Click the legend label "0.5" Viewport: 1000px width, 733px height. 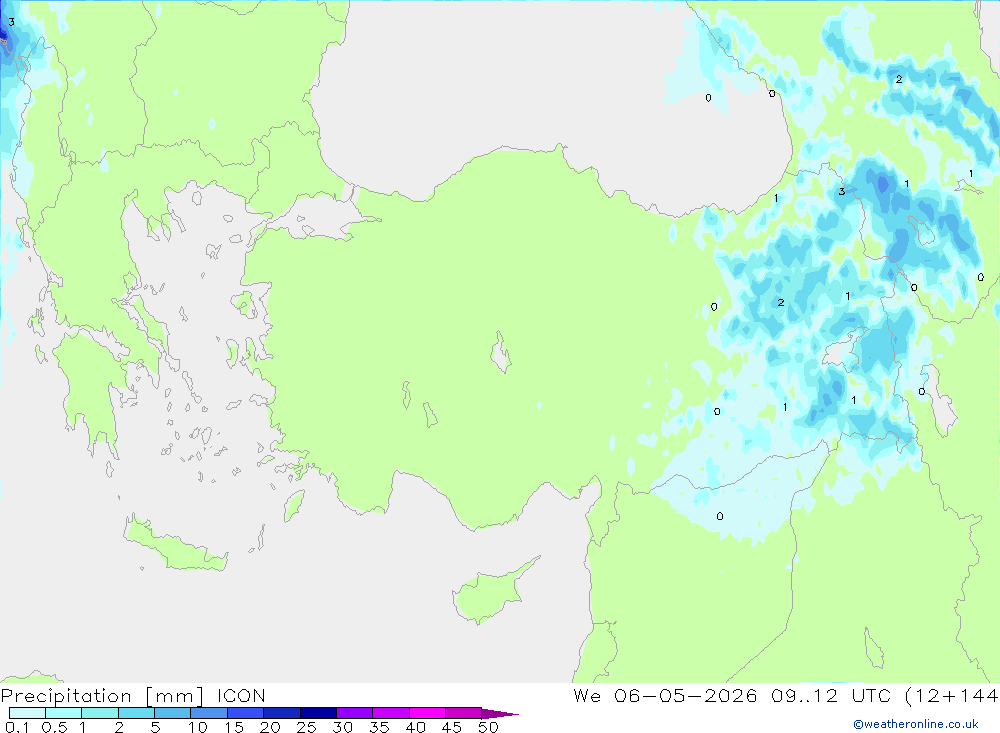54,727
